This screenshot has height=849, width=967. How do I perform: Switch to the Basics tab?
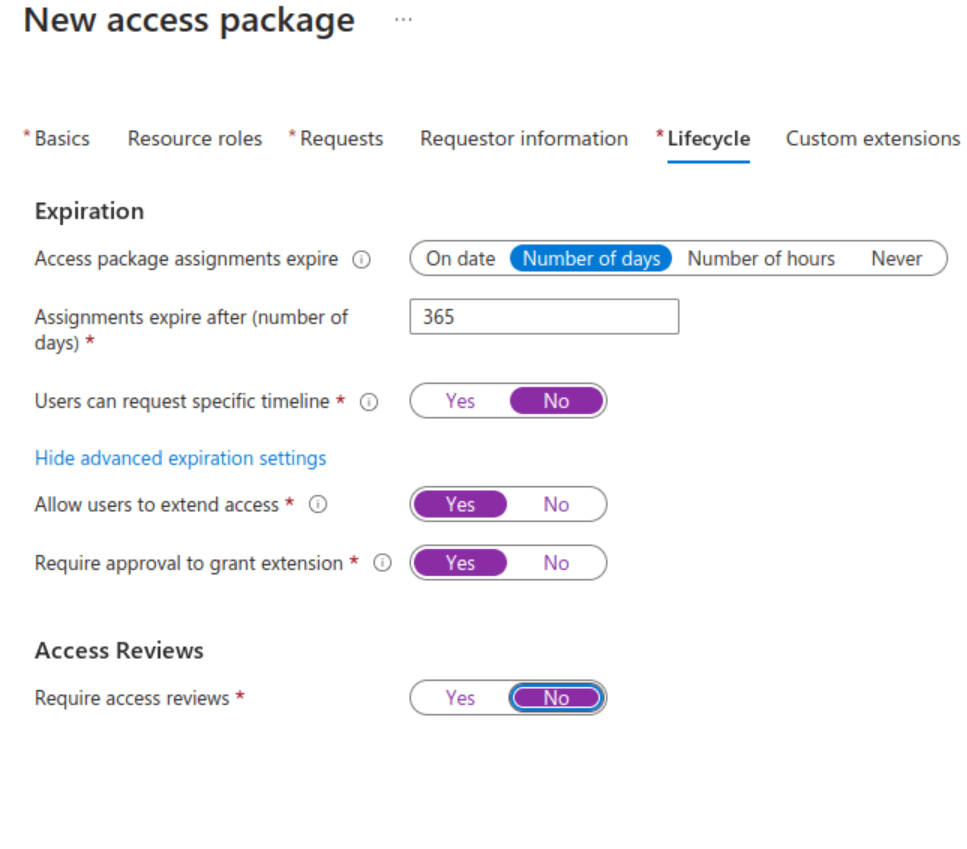coord(62,139)
